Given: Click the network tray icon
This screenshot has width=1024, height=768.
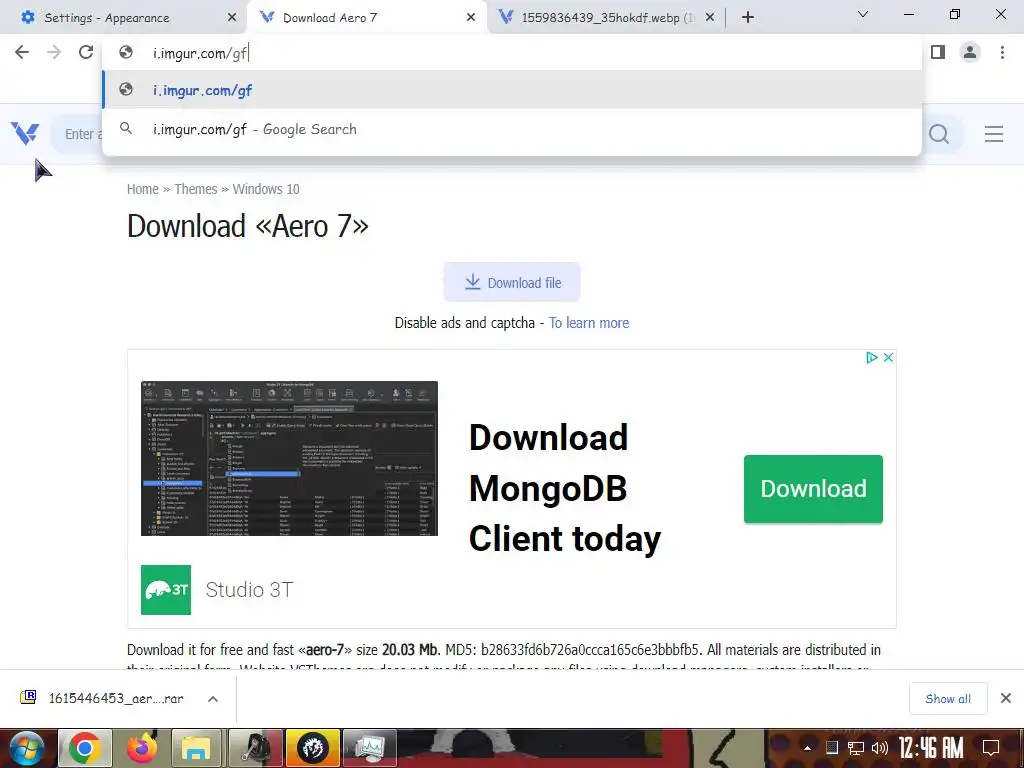Looking at the screenshot, I should click(x=856, y=748).
